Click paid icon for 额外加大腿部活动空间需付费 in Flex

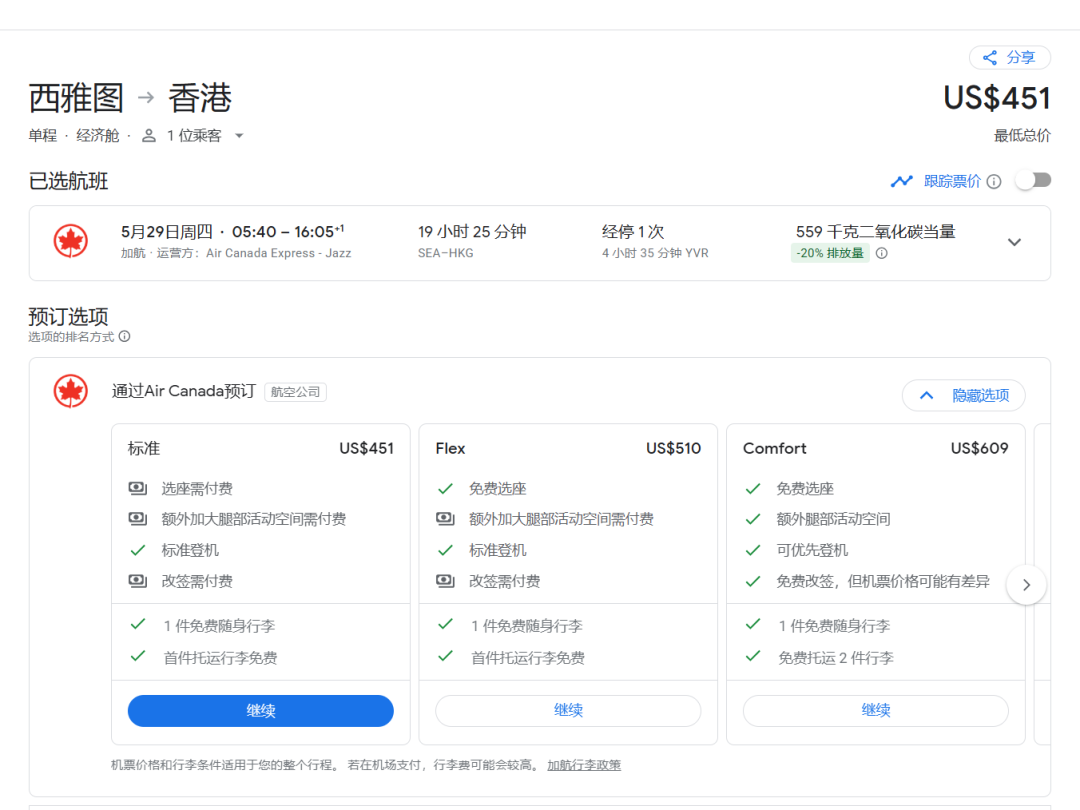(446, 519)
